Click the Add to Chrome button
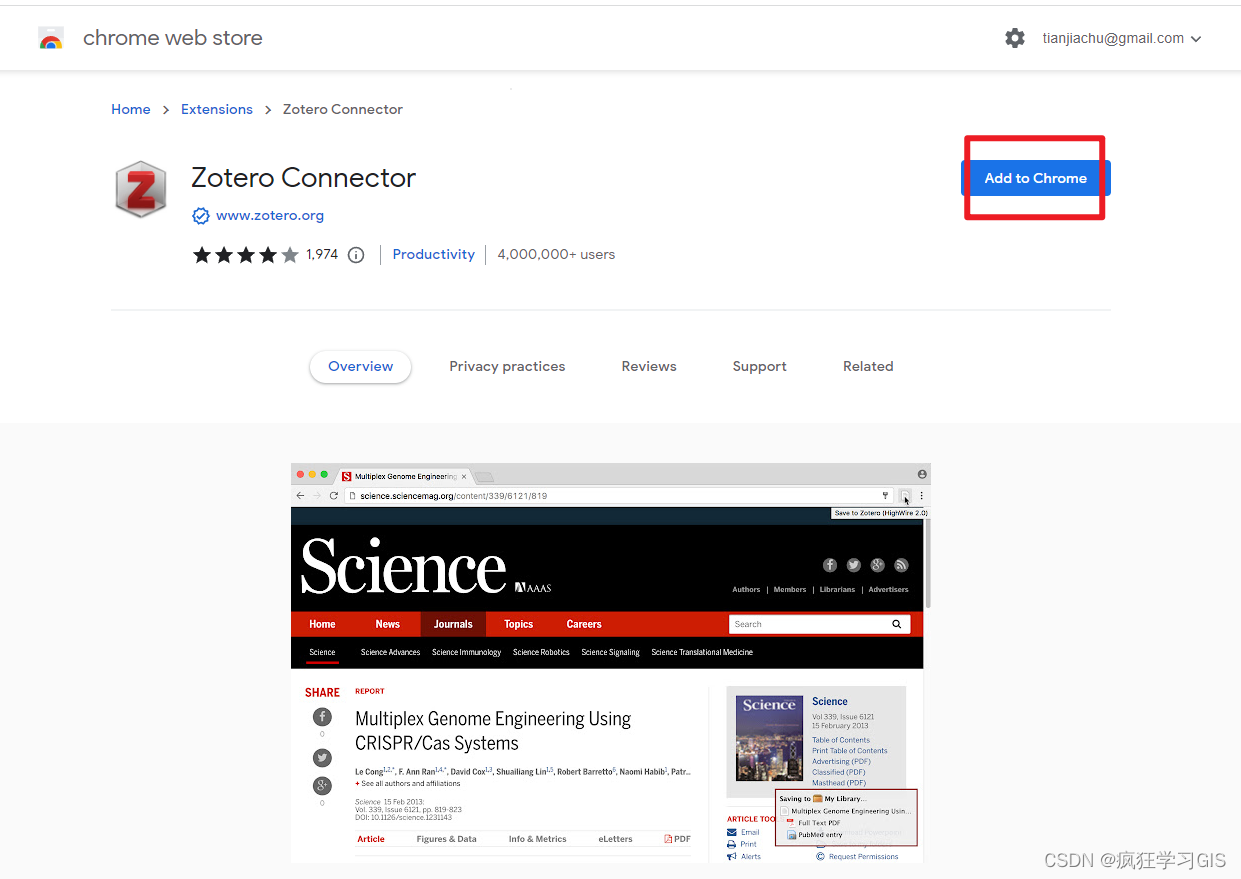This screenshot has height=879, width=1241. pos(1035,178)
